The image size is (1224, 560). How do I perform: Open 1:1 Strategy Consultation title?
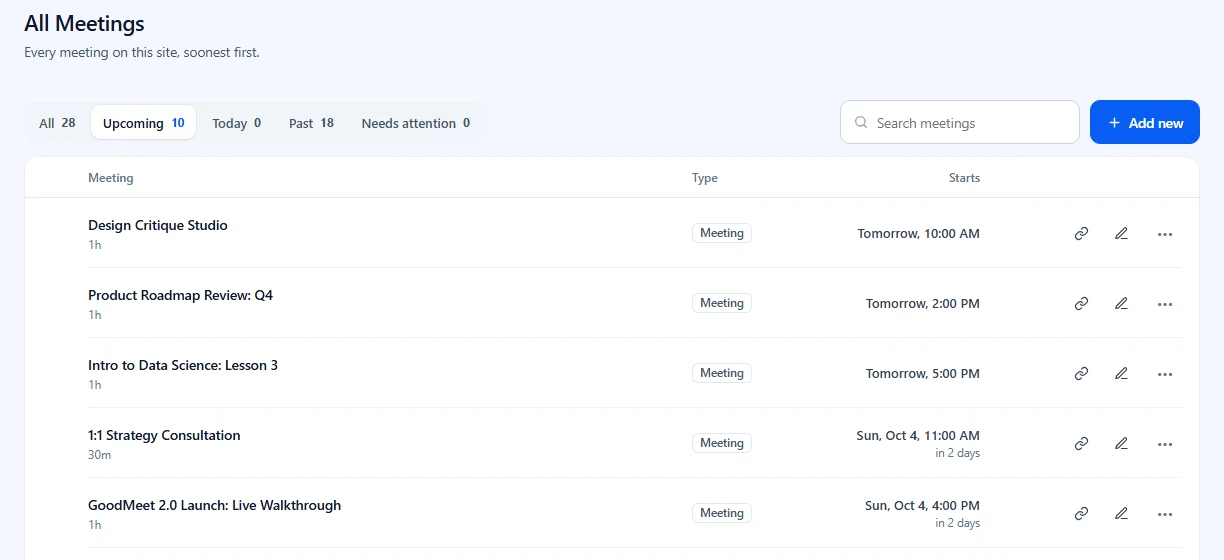pos(164,436)
